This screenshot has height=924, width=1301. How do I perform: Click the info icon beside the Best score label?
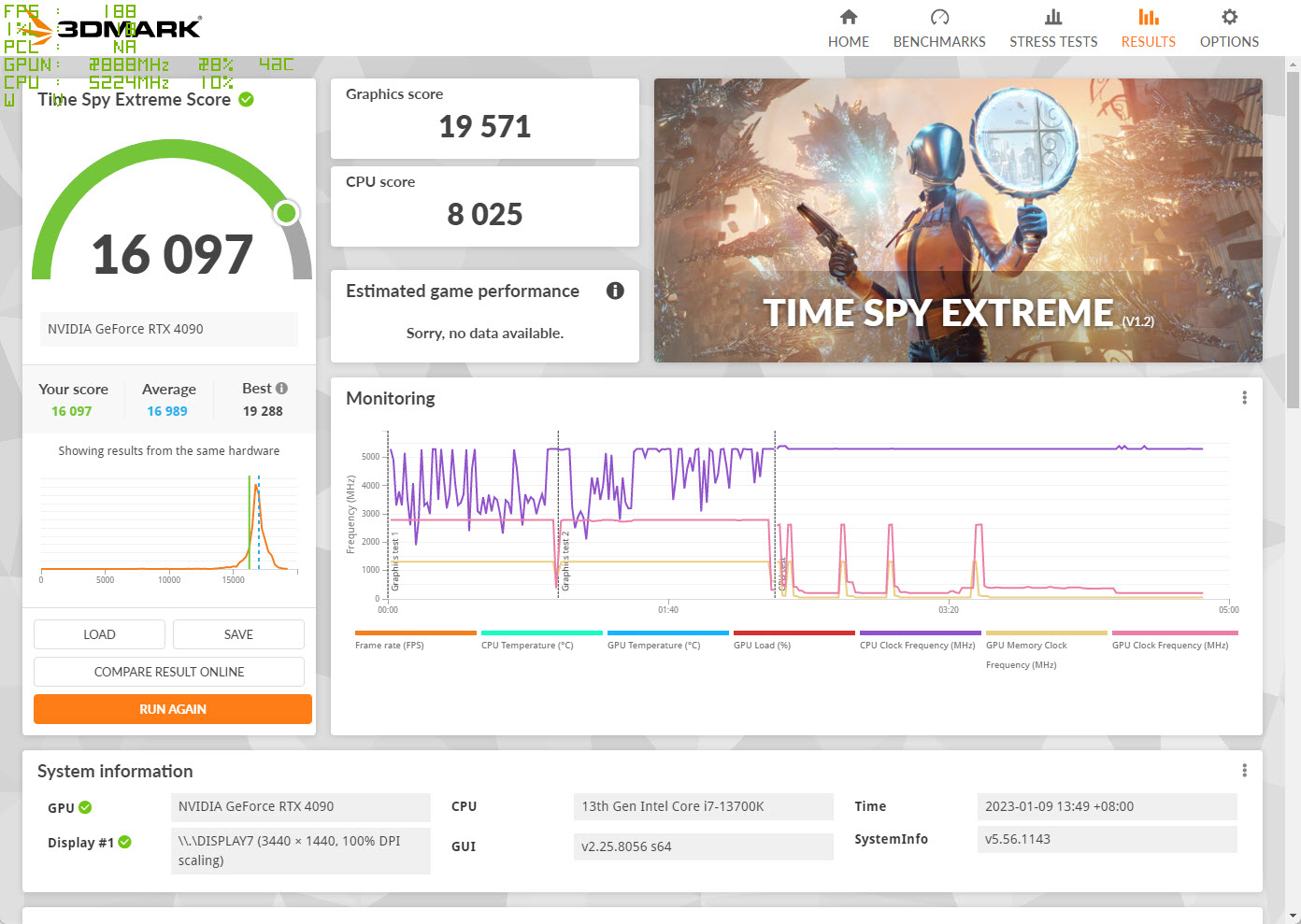[x=281, y=387]
